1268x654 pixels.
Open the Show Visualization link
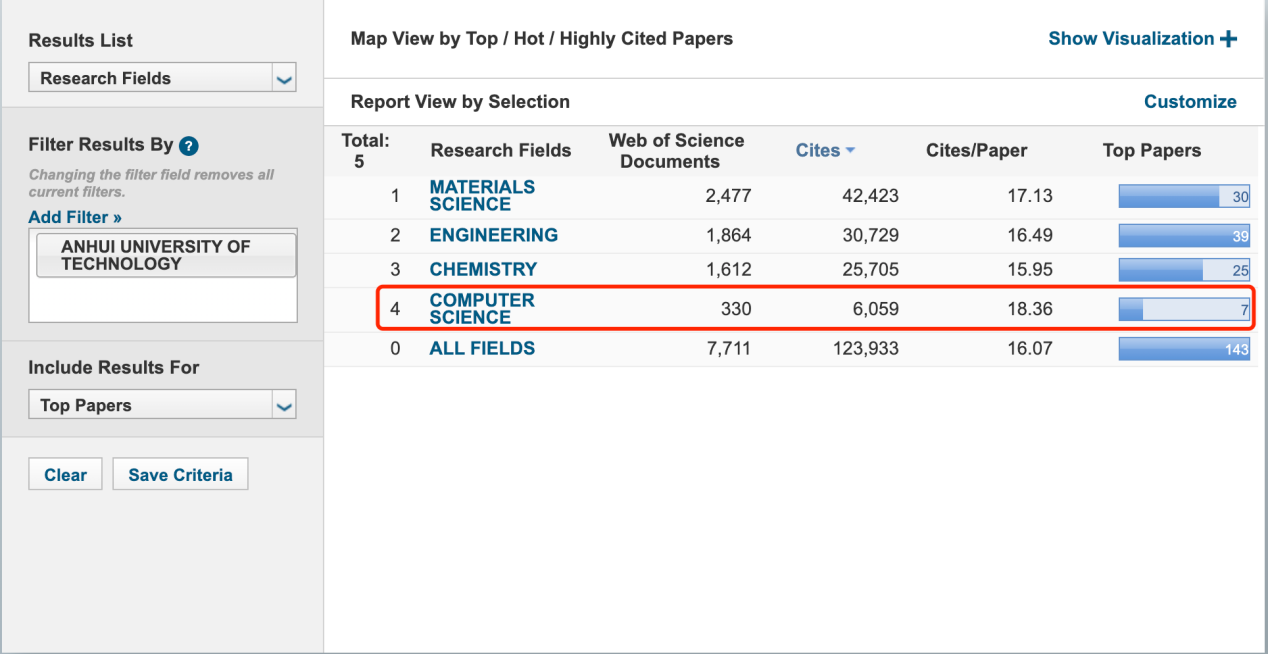pyautogui.click(x=1130, y=39)
